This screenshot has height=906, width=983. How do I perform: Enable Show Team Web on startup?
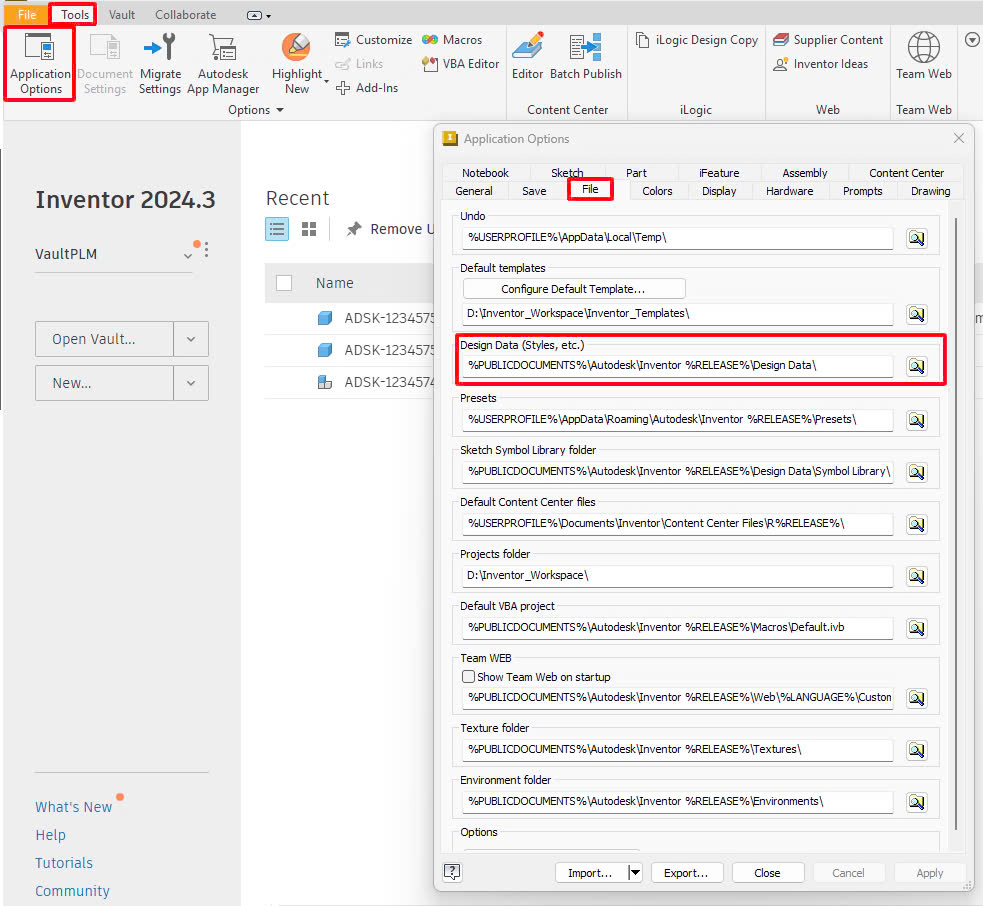468,677
